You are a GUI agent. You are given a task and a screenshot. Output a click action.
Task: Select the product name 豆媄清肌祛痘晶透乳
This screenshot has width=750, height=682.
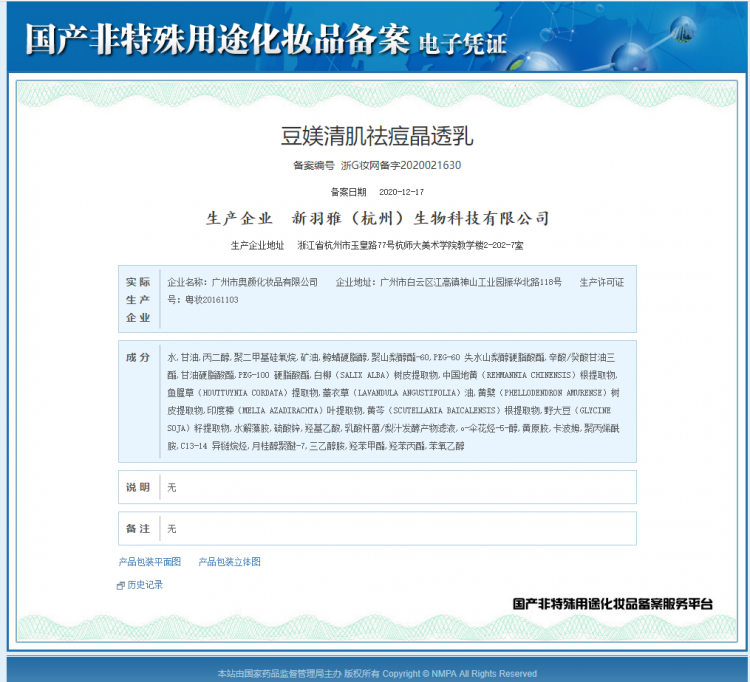point(377,135)
